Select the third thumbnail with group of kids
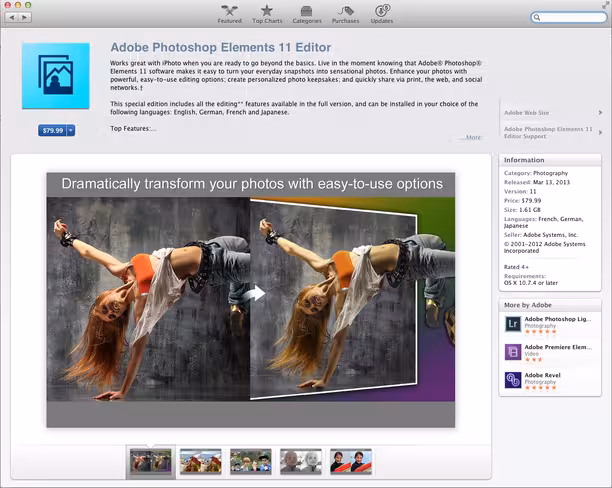 click(251, 461)
